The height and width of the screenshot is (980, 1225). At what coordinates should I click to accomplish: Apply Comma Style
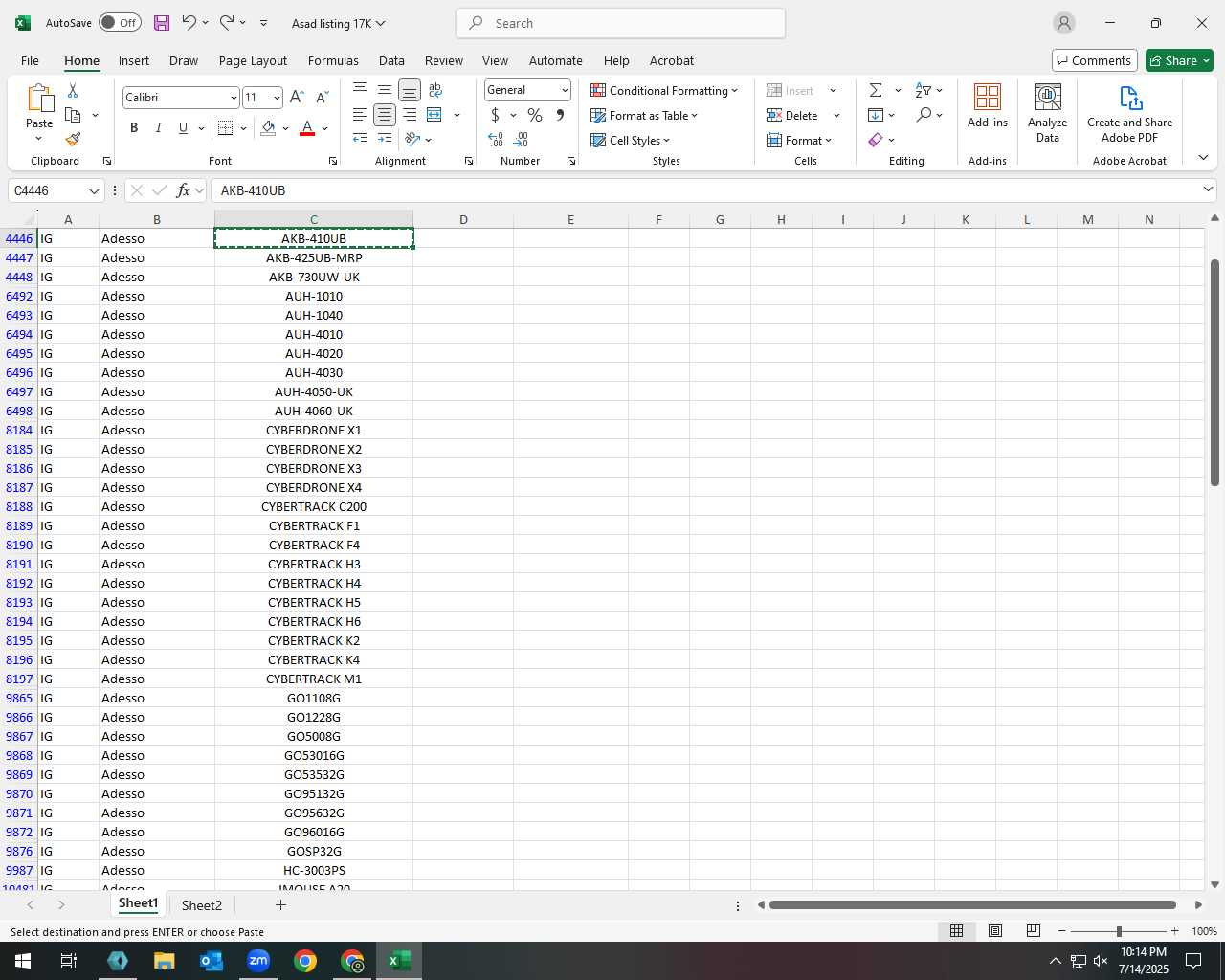pos(560,115)
